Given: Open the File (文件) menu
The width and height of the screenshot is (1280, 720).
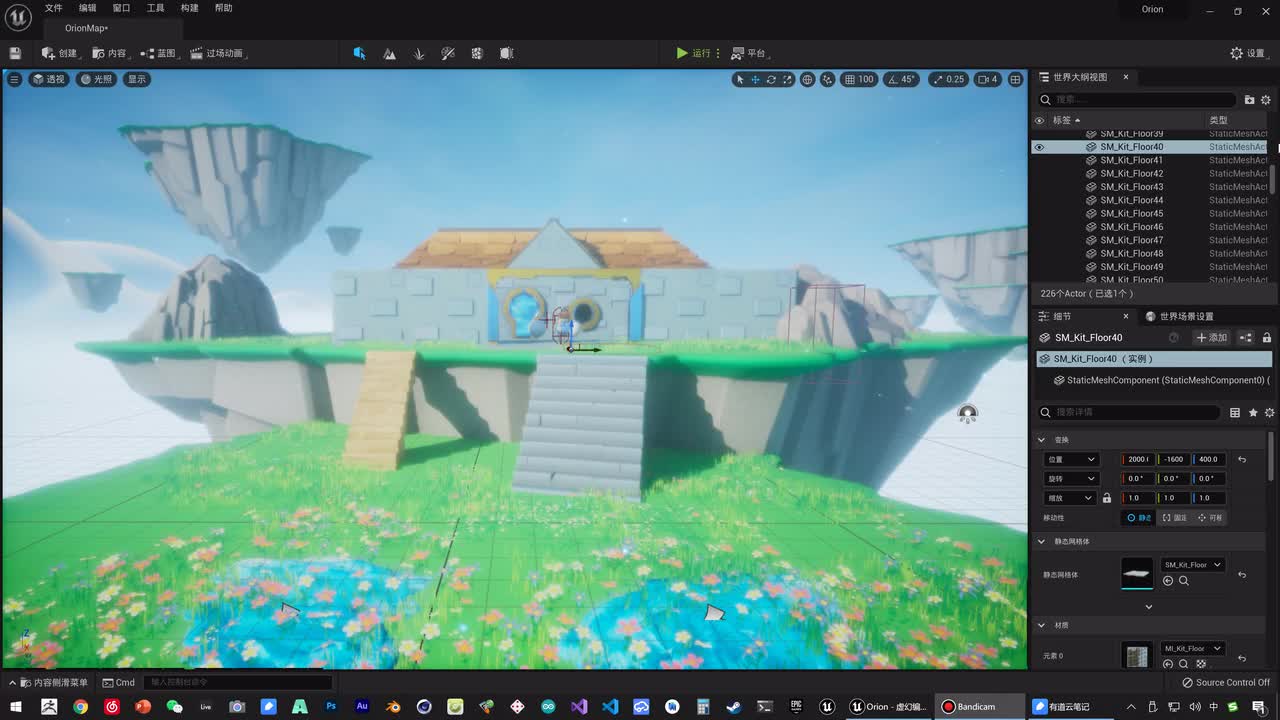Looking at the screenshot, I should 54,8.
